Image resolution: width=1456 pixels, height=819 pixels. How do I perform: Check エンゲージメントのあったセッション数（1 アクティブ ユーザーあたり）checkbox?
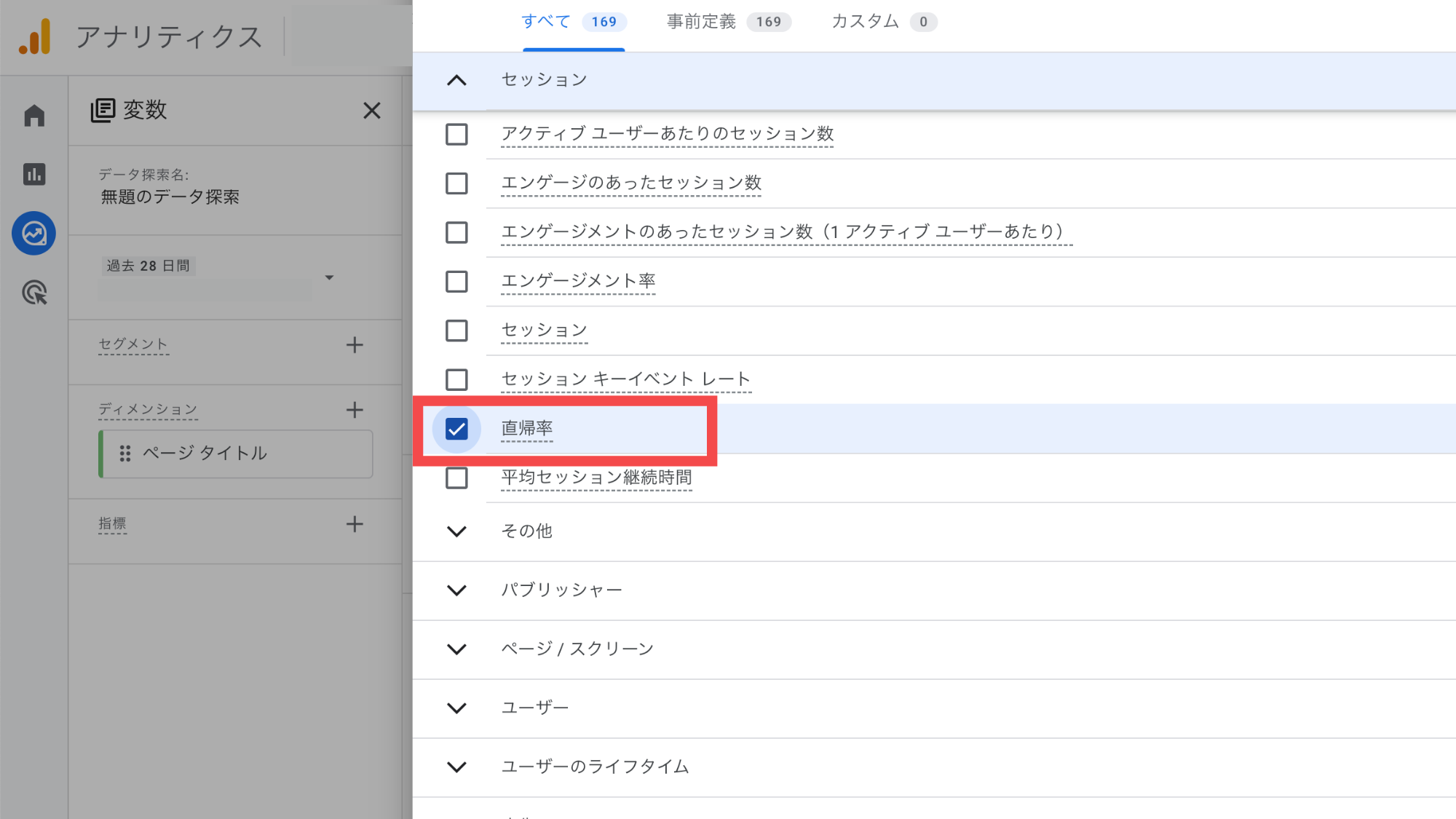456,233
